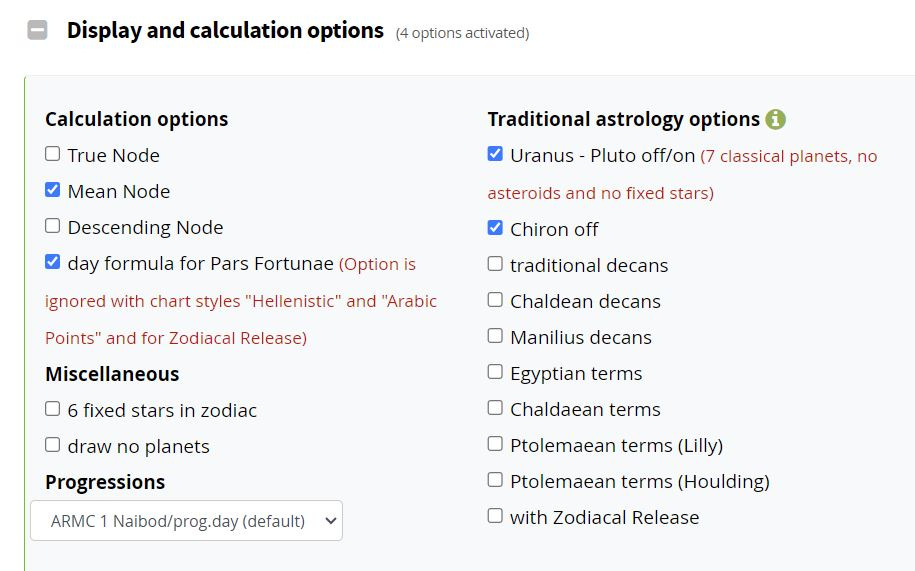Viewport: 915px width, 571px height.
Task: Collapse the Display and calculation options section
Action: [37, 30]
